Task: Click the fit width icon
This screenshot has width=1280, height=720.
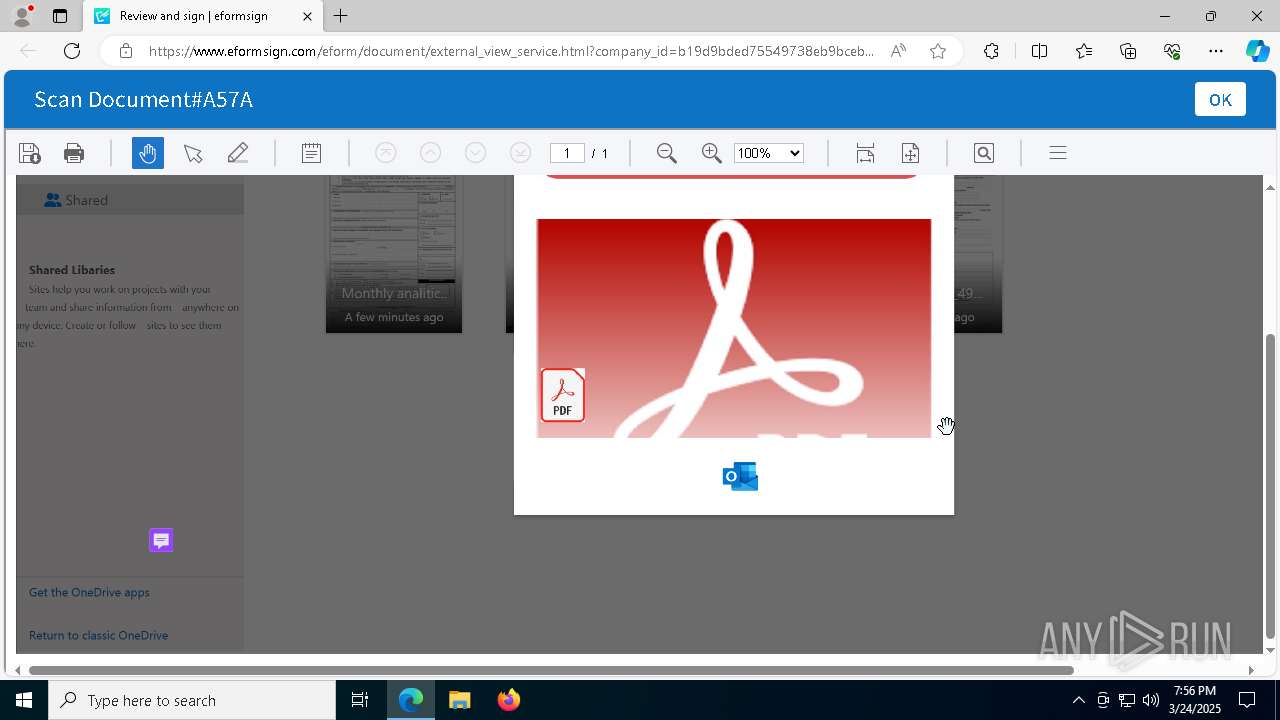Action: pos(865,153)
